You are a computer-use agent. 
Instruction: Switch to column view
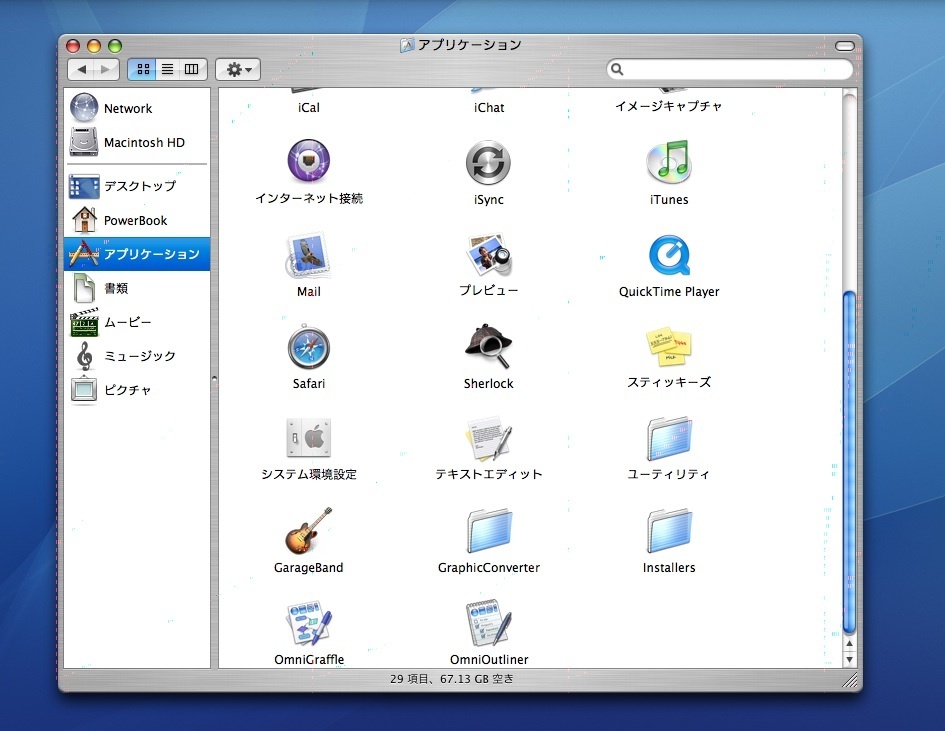click(193, 69)
